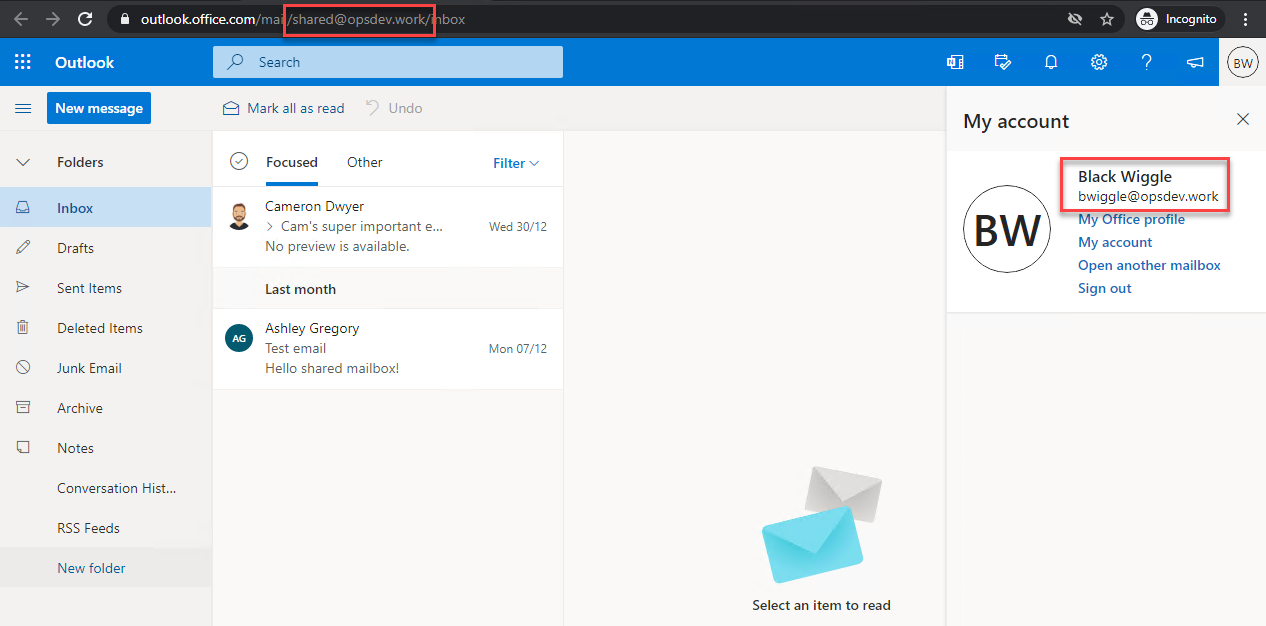Click the Help question mark icon
This screenshot has height=626, width=1266.
pyautogui.click(x=1147, y=62)
